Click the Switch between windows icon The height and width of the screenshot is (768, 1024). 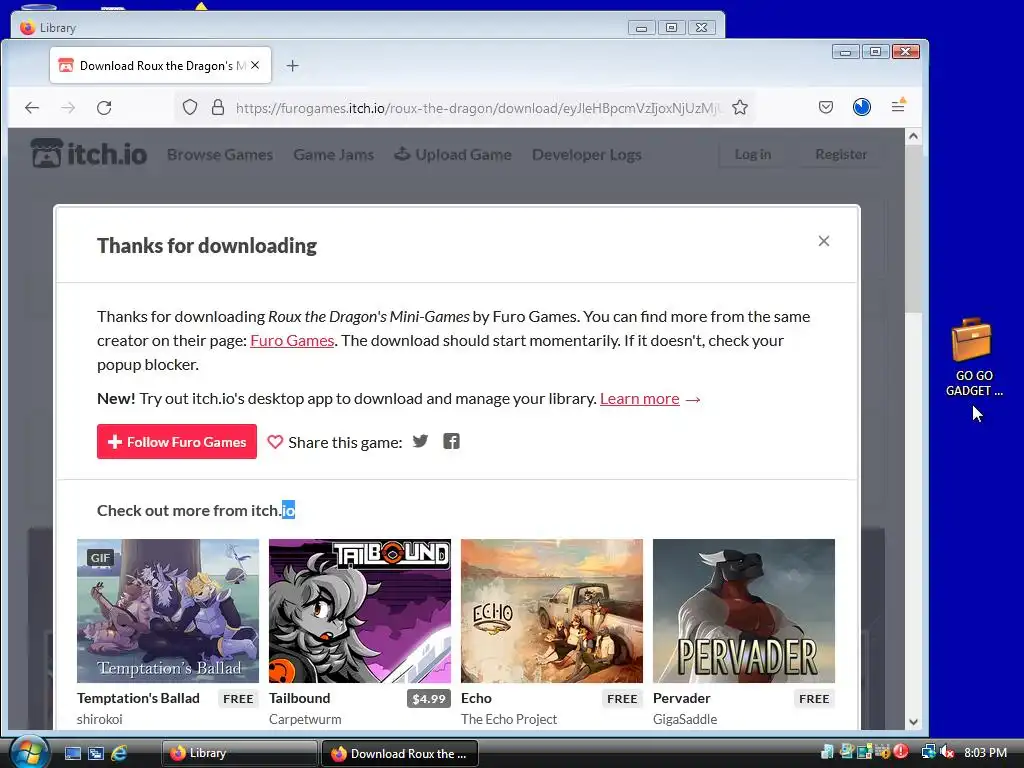coord(96,753)
